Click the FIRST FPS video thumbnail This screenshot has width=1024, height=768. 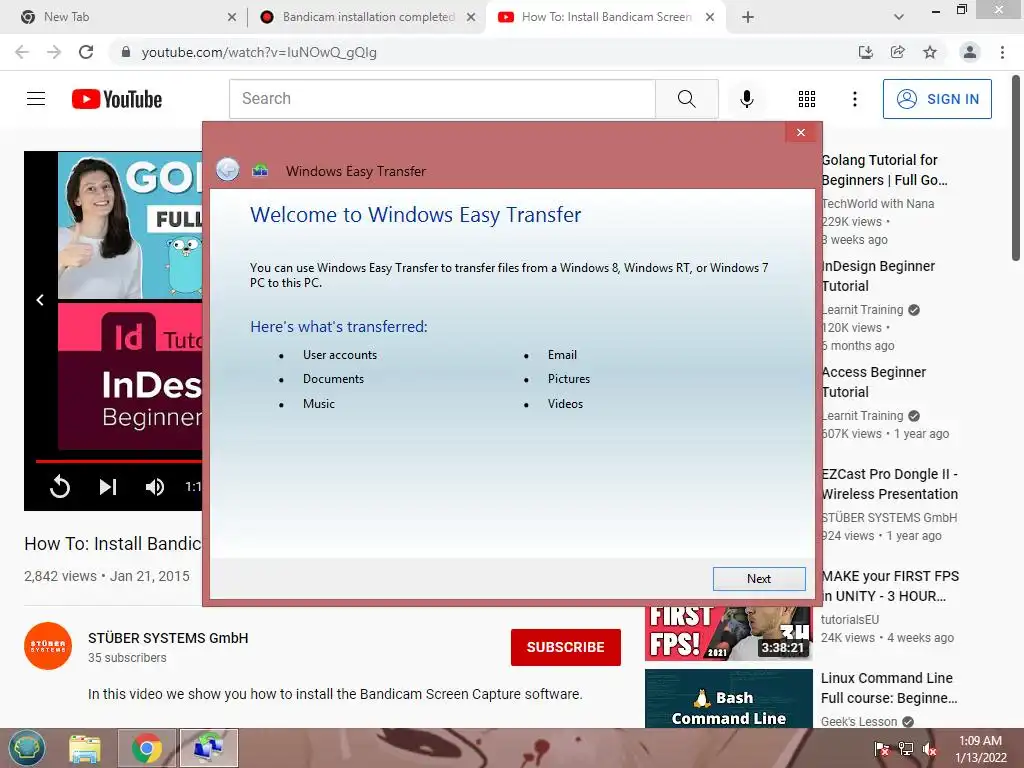pyautogui.click(x=729, y=633)
